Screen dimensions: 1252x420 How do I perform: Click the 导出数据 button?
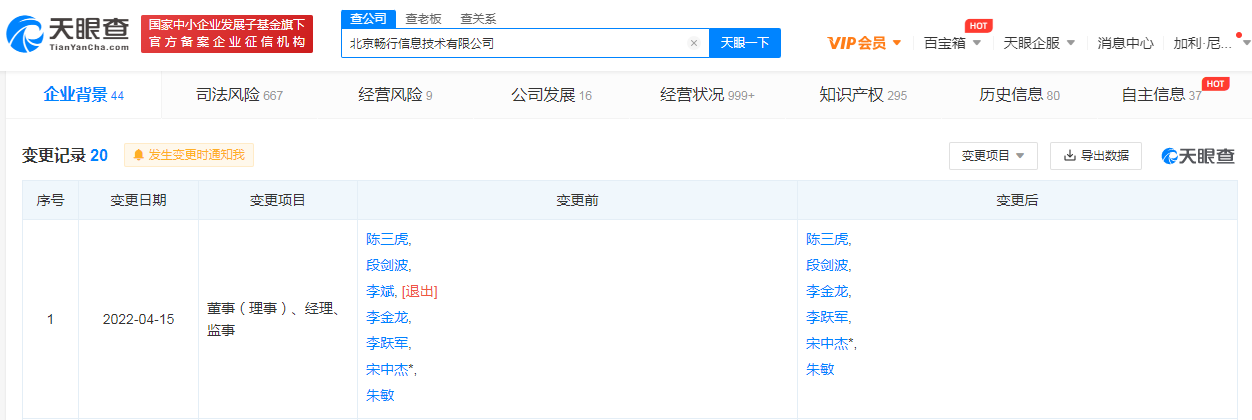pyautogui.click(x=1095, y=156)
